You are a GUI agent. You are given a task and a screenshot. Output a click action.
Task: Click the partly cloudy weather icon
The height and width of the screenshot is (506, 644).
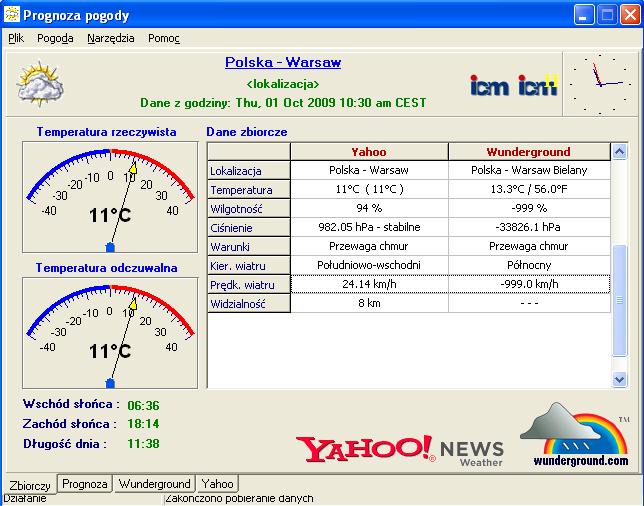tap(40, 83)
